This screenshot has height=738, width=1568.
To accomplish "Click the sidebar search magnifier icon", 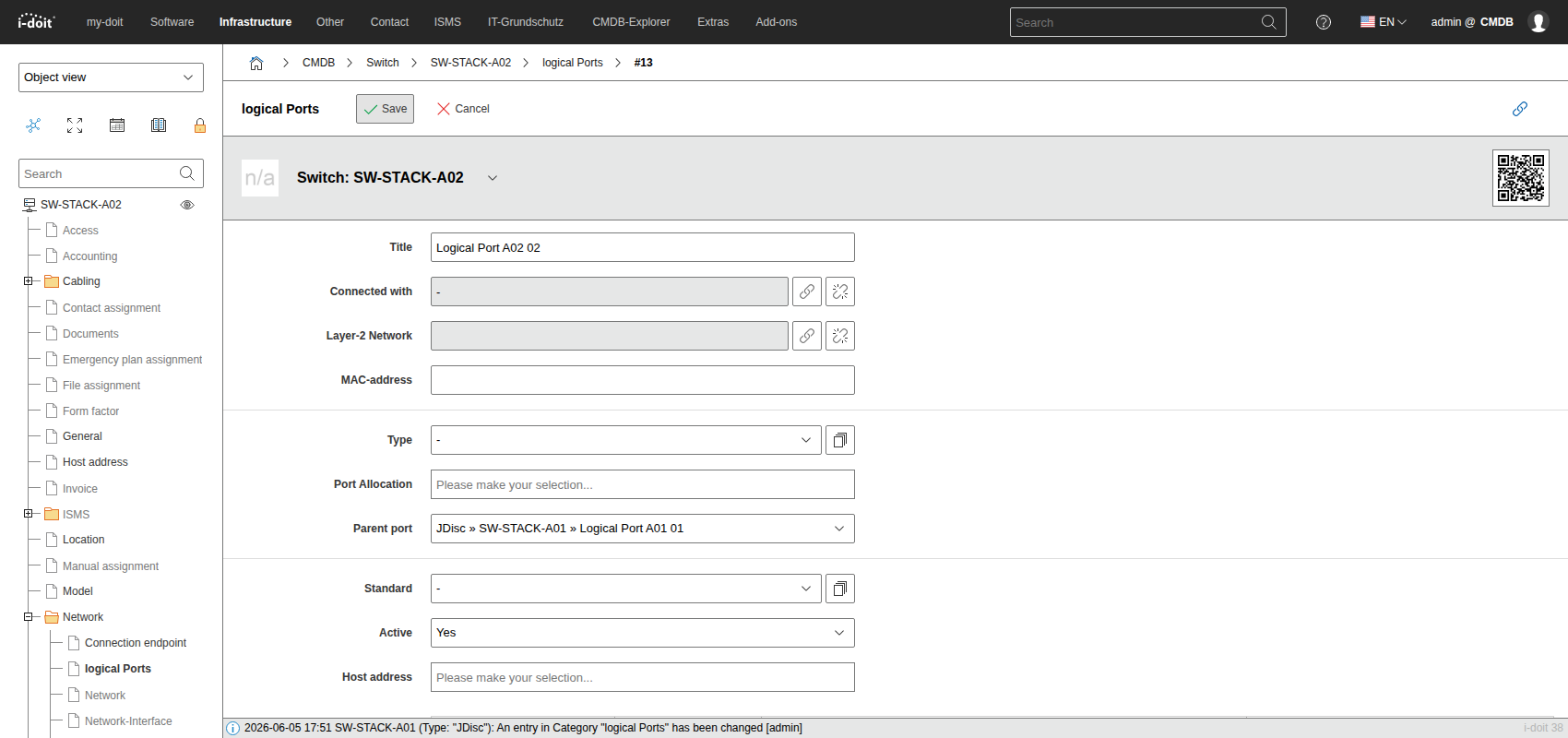I will (x=187, y=173).
